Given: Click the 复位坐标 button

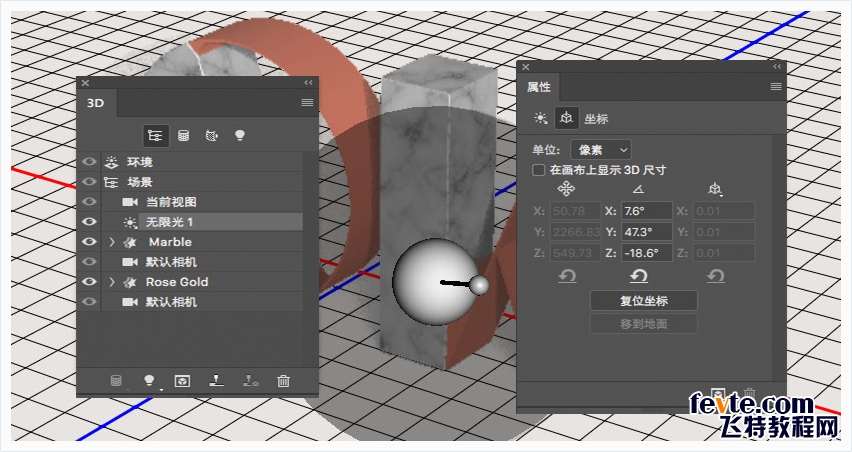Looking at the screenshot, I should 644,300.
